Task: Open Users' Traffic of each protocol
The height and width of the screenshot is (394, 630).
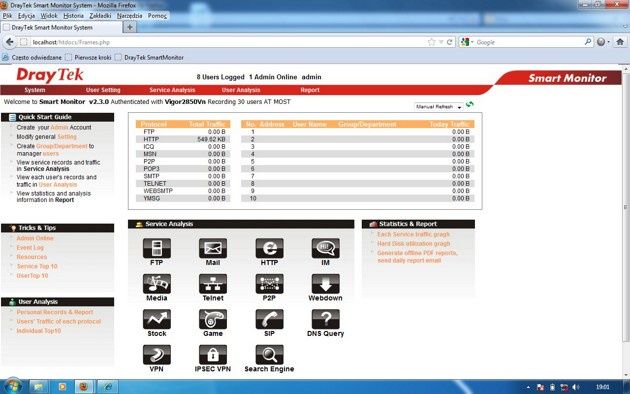Action: point(59,321)
